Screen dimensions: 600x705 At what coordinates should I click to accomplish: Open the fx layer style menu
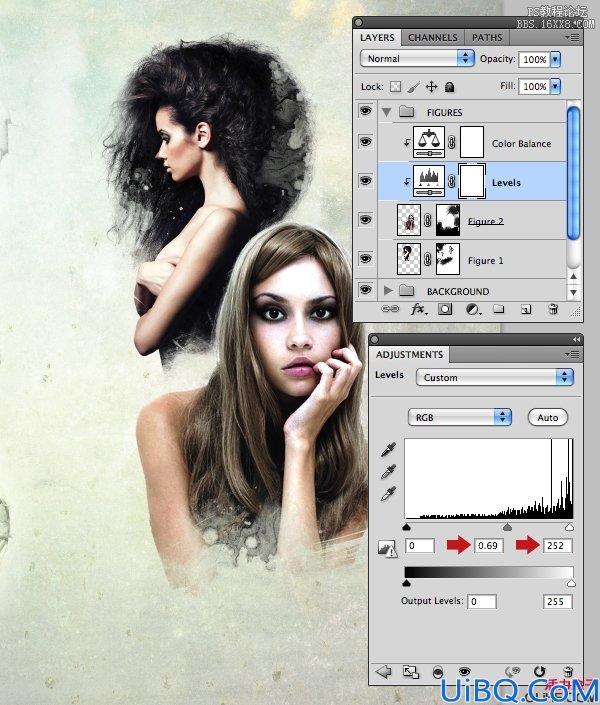[419, 309]
